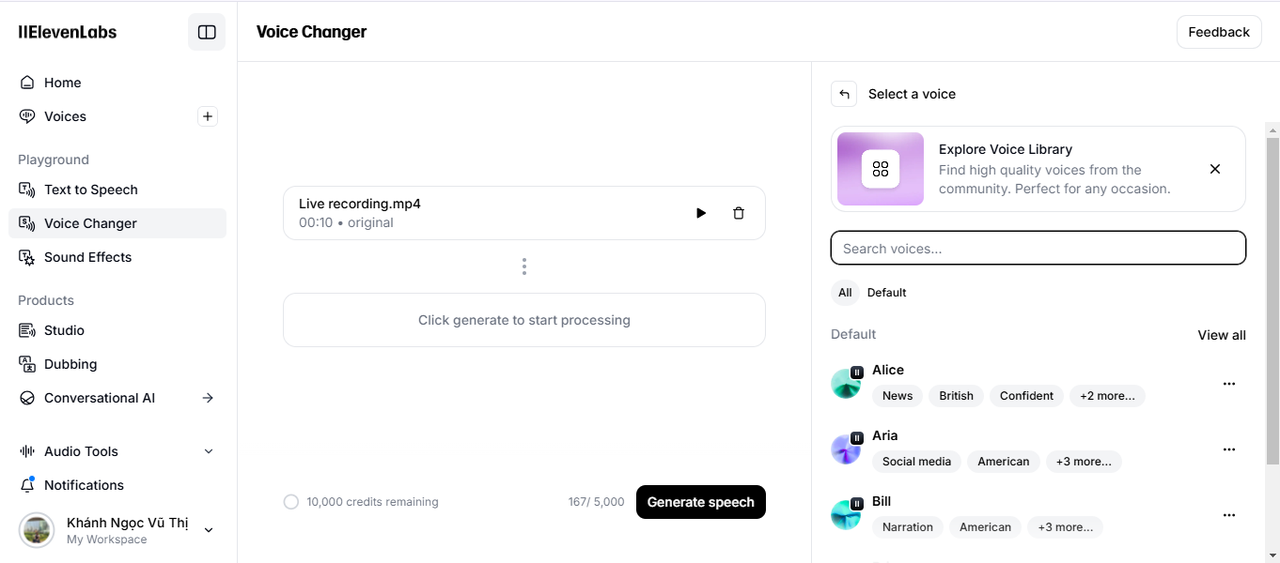Click View all default voices
This screenshot has height=563, width=1280.
coord(1222,335)
